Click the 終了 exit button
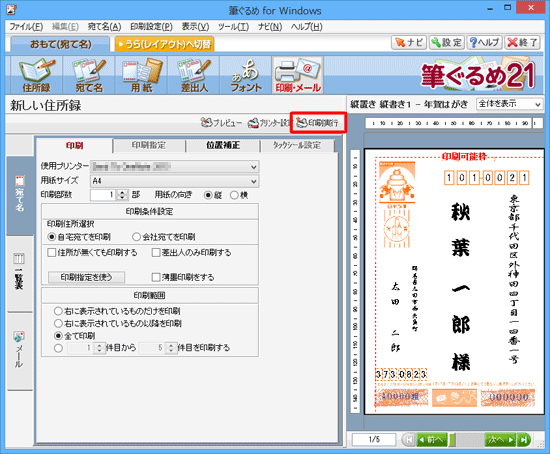This screenshot has height=454, width=550. click(522, 42)
